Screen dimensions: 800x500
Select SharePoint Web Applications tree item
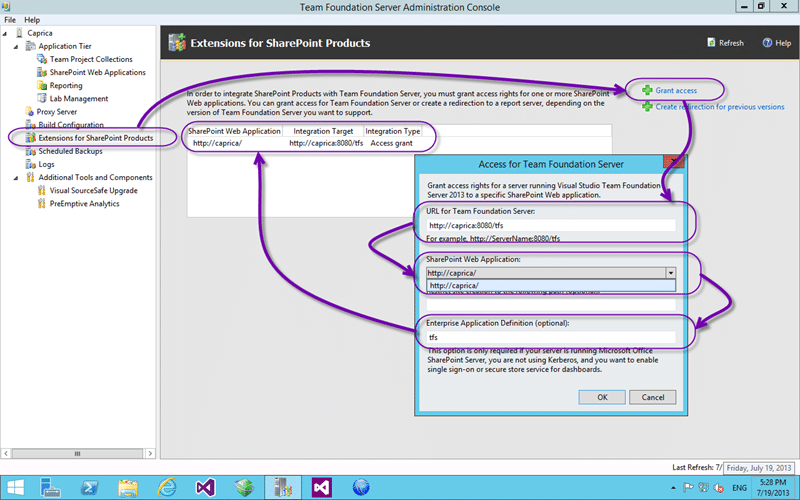[x=97, y=72]
